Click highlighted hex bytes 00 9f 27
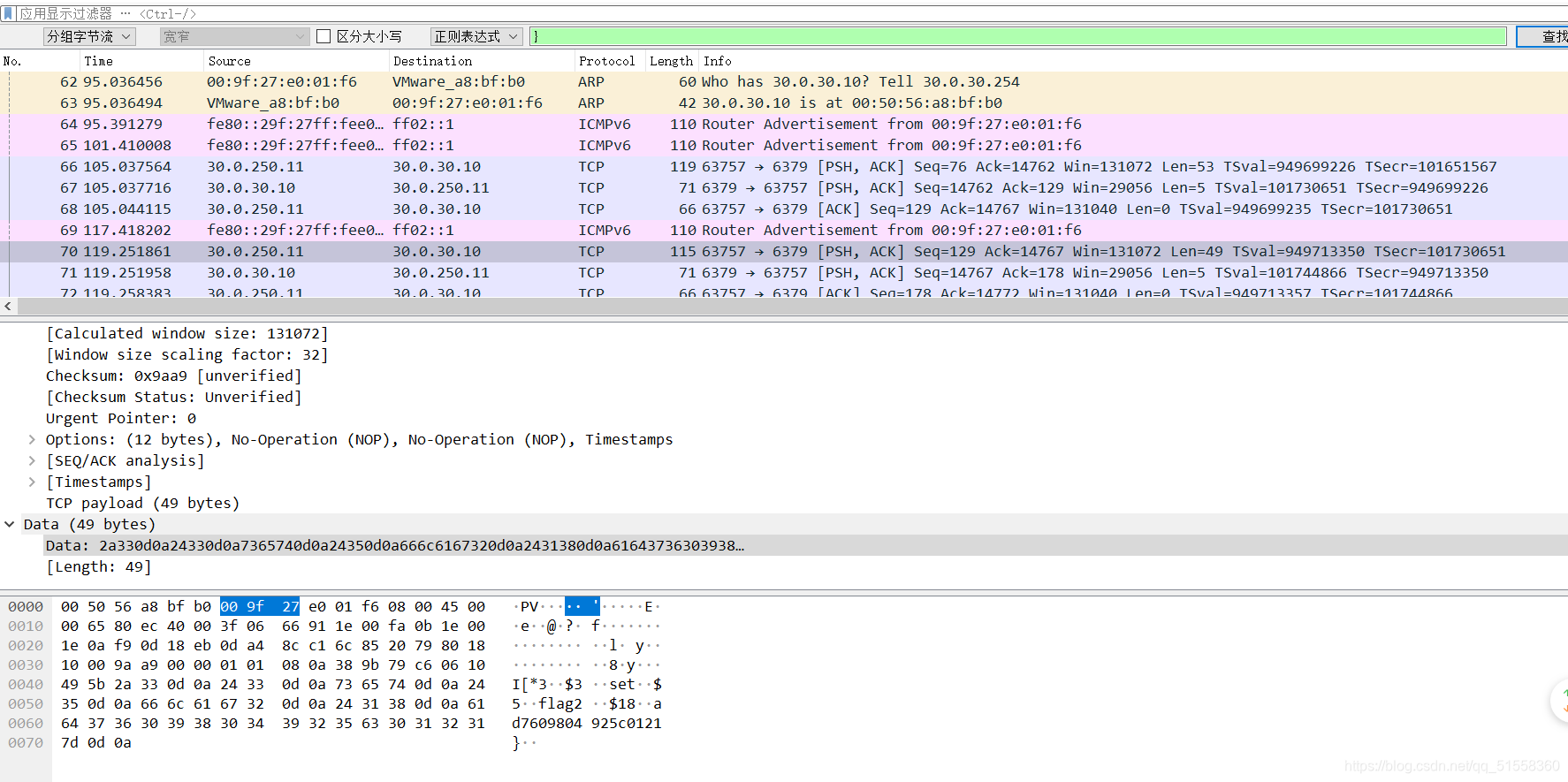The width and height of the screenshot is (1568, 782). [260, 606]
